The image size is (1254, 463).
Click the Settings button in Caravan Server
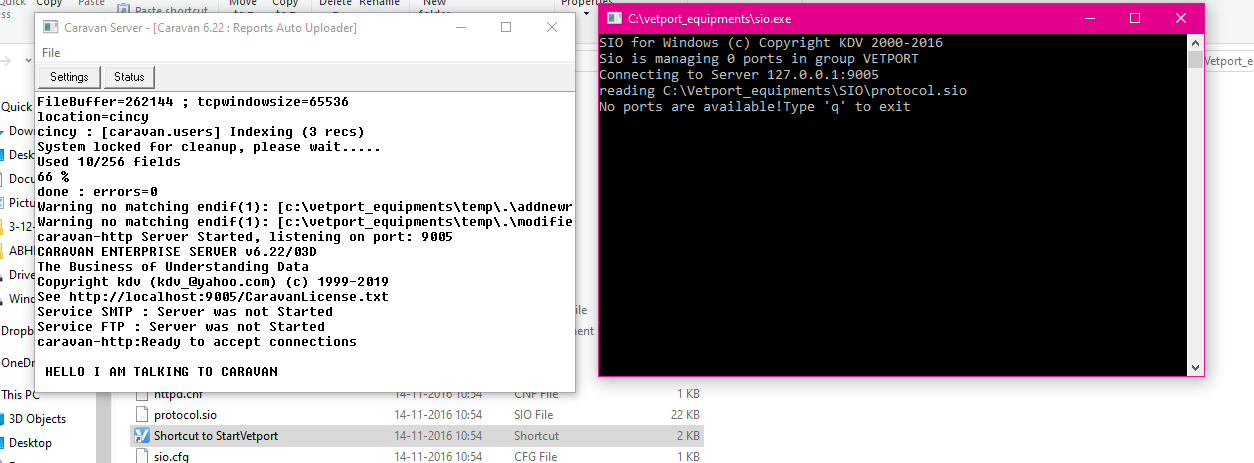pyautogui.click(x=70, y=77)
